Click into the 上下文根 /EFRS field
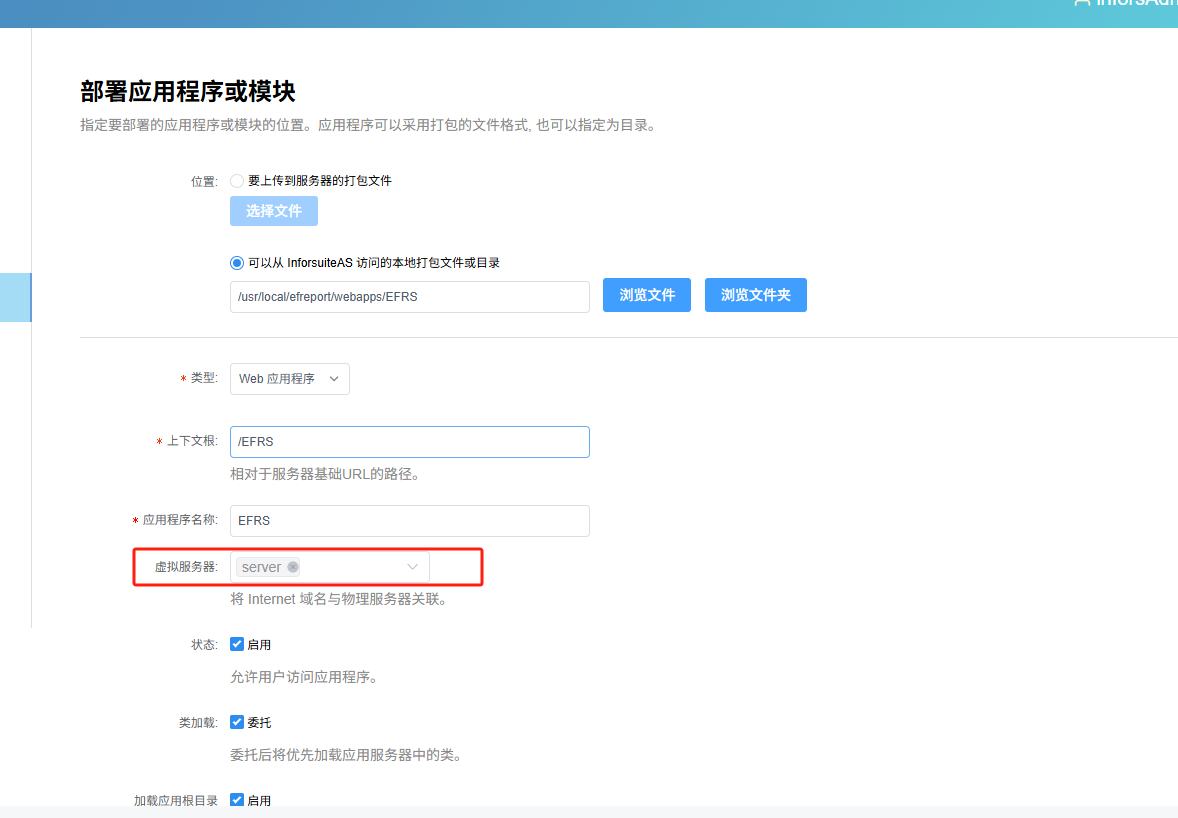 409,442
